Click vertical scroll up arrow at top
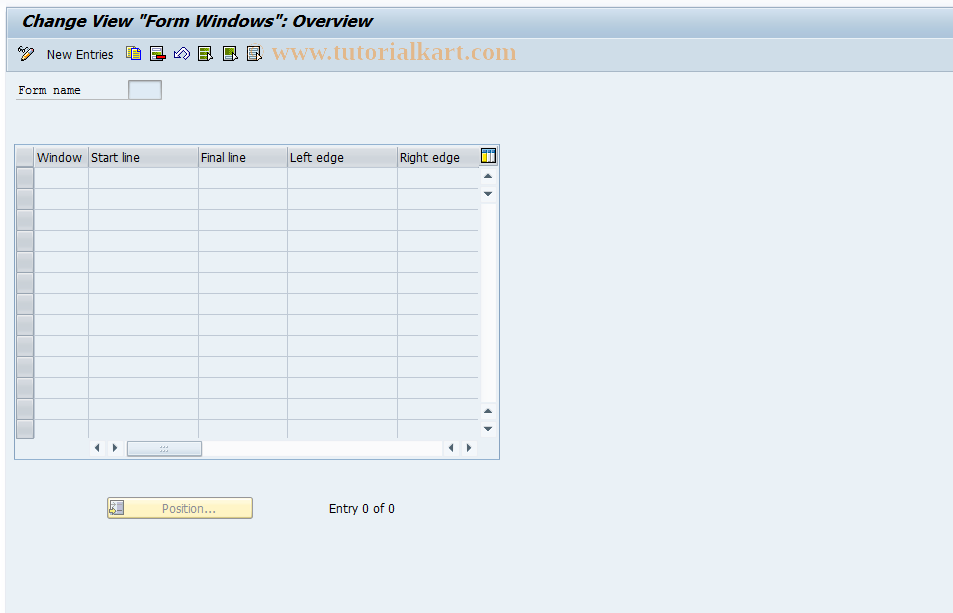Screen dimensions: 953x613 pos(488,176)
